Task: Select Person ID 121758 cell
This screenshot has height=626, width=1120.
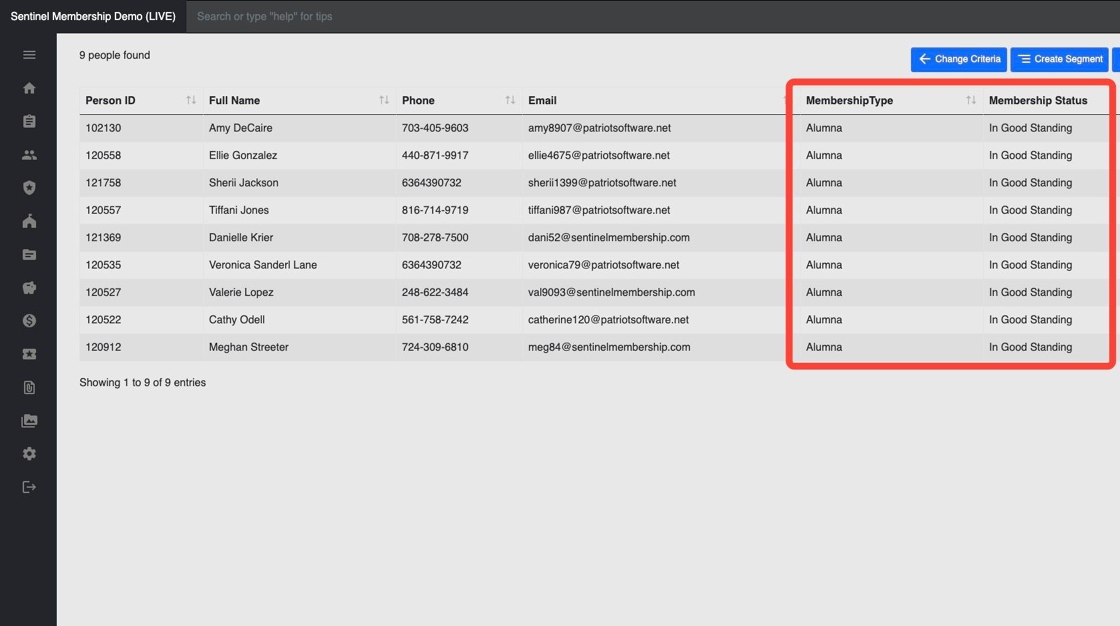Action: coord(104,182)
